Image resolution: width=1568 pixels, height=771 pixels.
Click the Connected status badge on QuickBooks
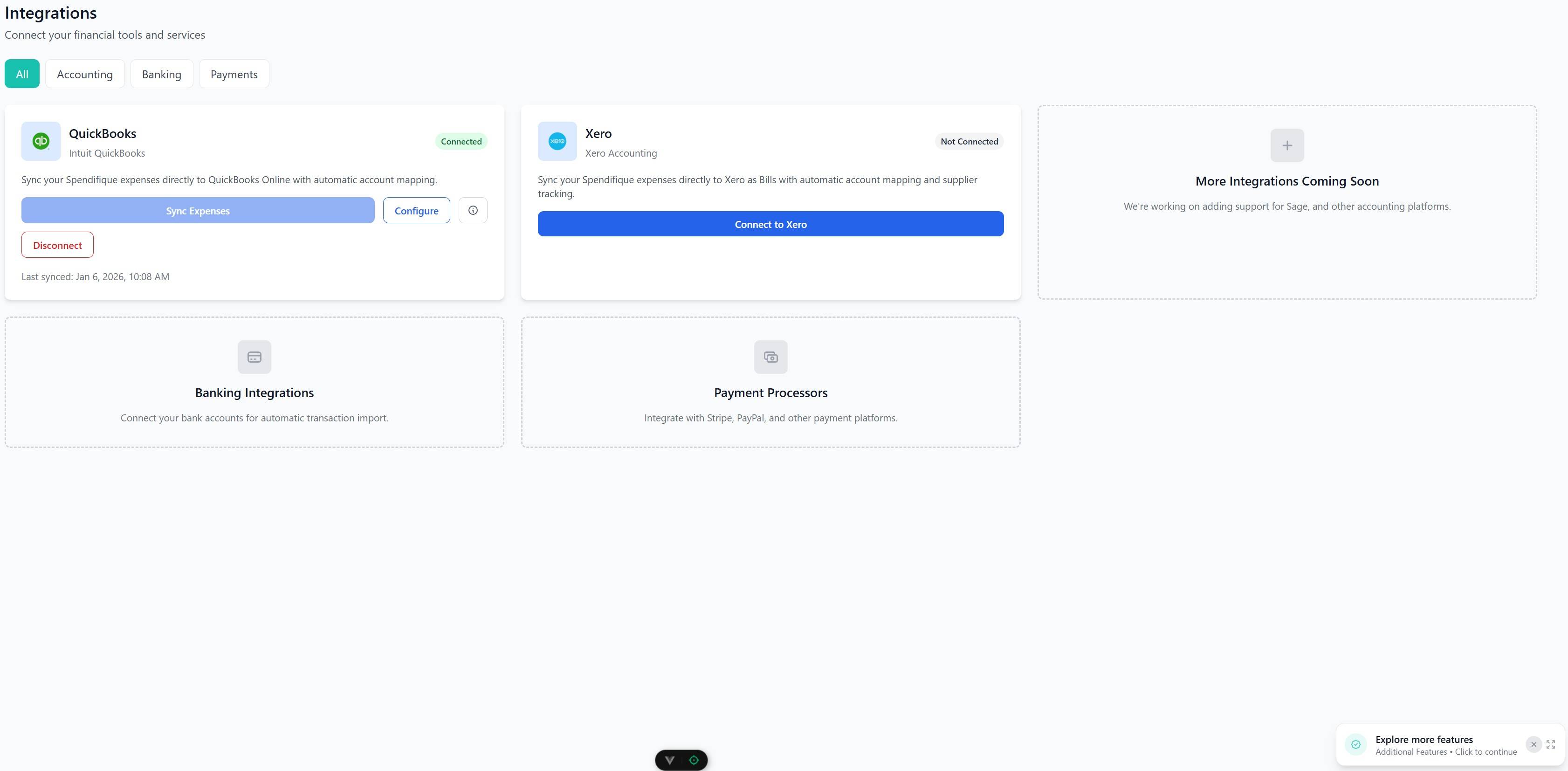(x=461, y=141)
